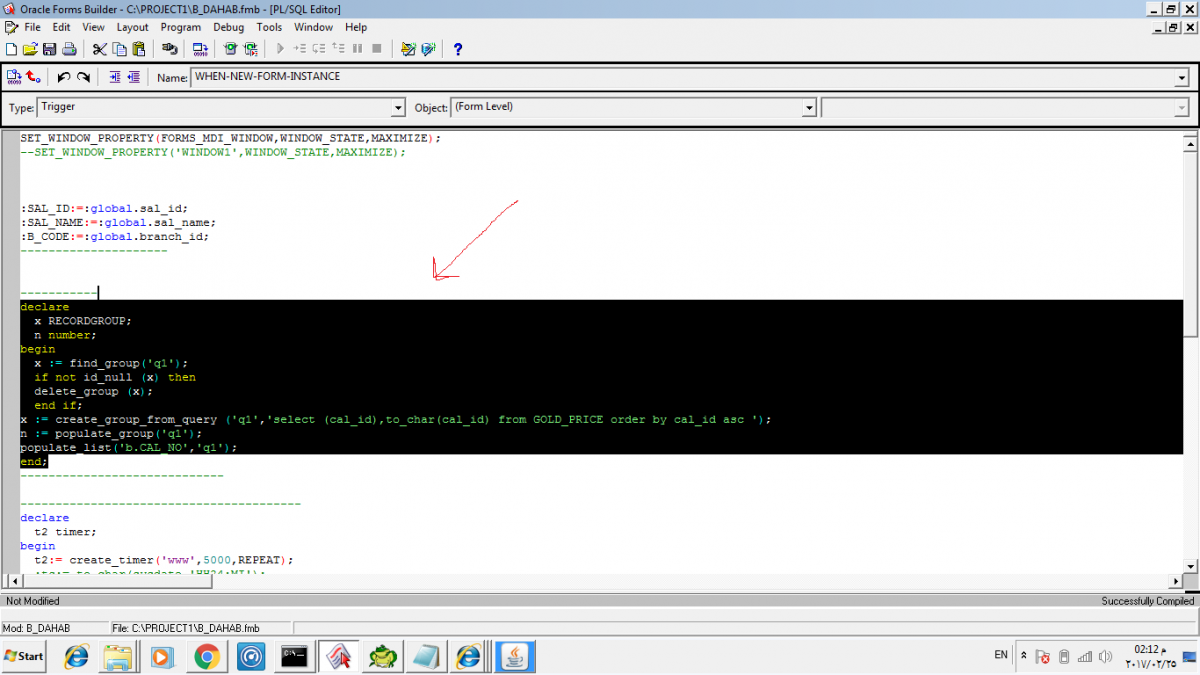The width and height of the screenshot is (1200, 675).
Task: Click the red Revert arrow icon
Action: point(34,77)
